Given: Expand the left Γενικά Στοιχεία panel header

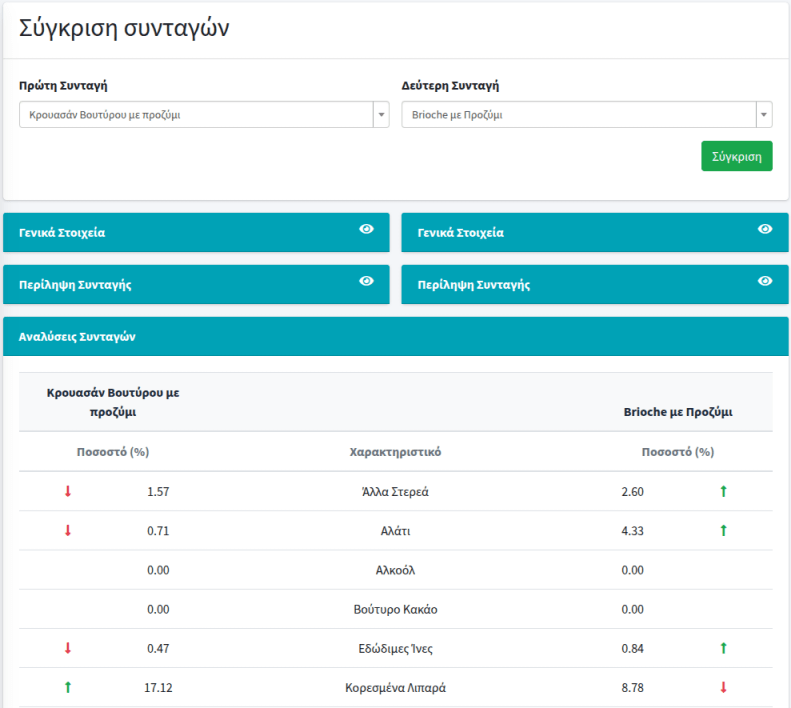Looking at the screenshot, I should (196, 232).
